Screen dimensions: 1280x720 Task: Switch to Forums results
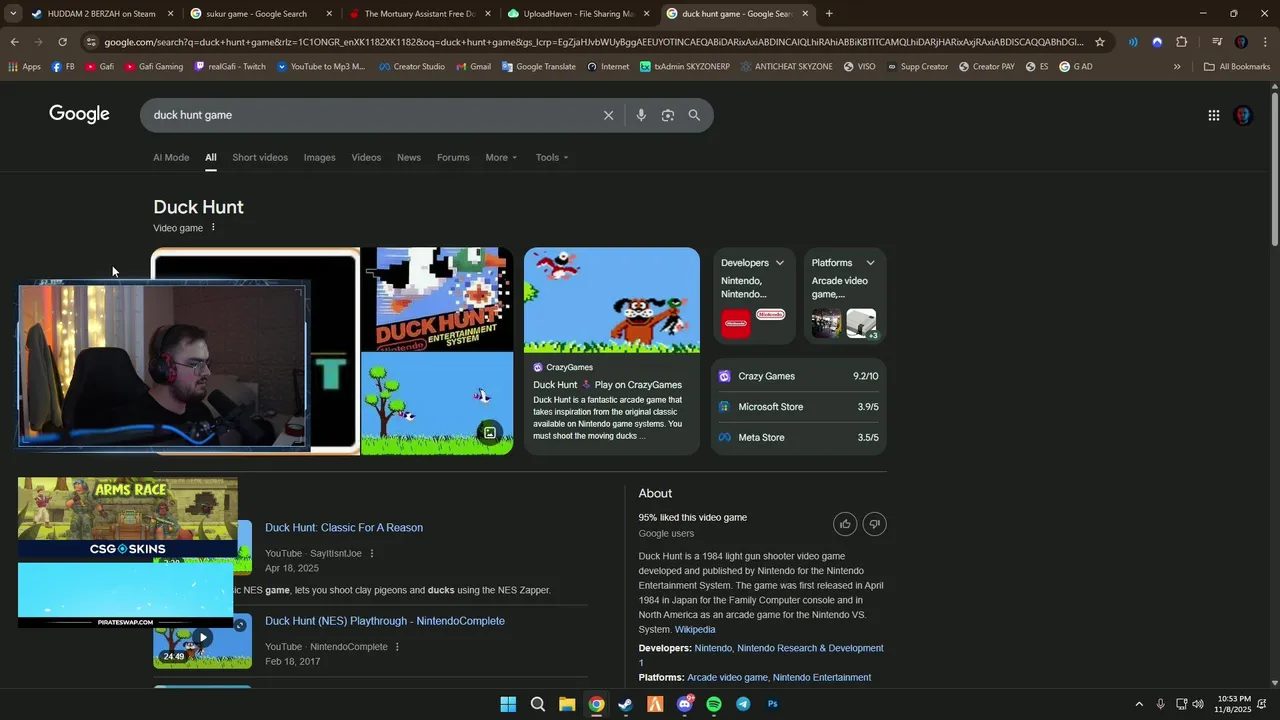click(453, 157)
